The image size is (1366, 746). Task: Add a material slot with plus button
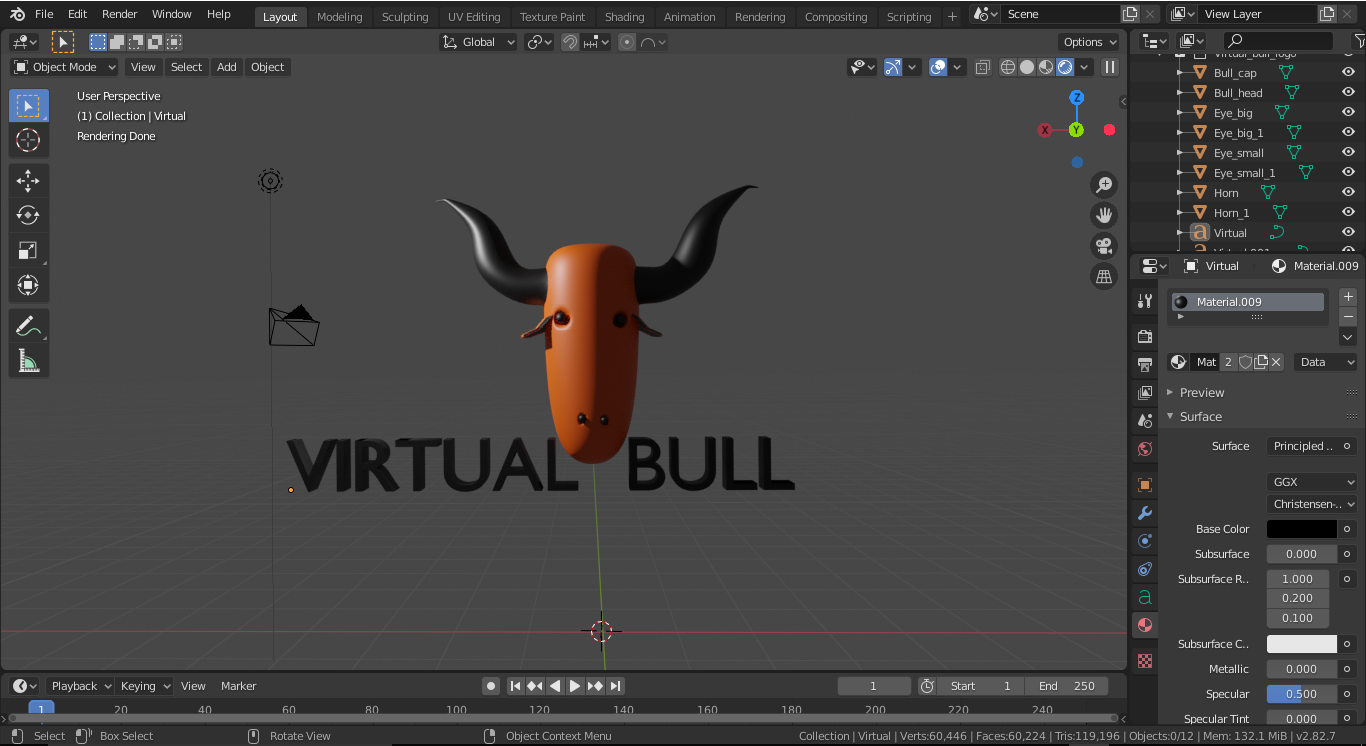(1348, 297)
